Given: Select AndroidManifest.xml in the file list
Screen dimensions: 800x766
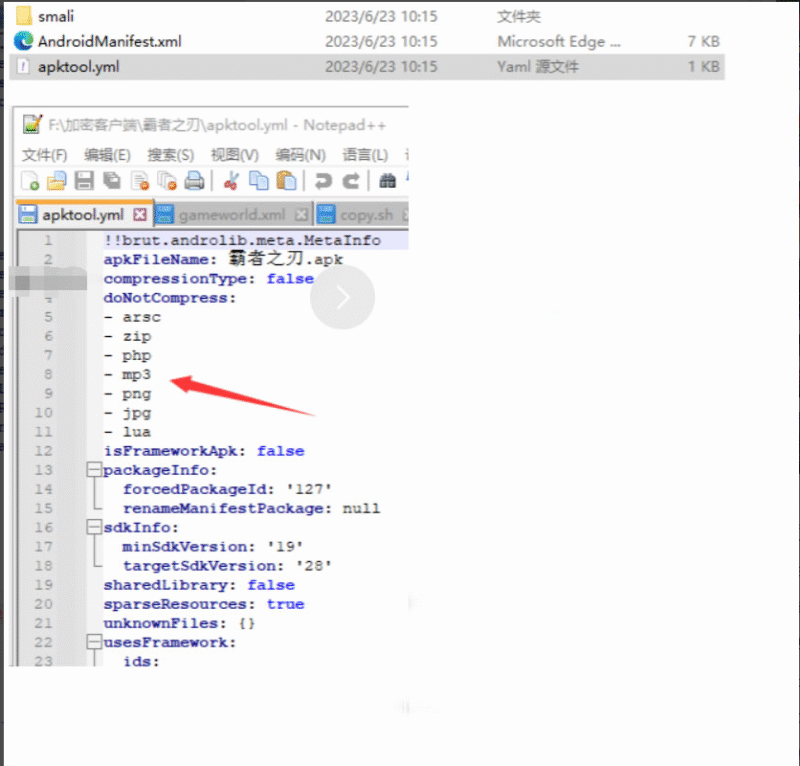Looking at the screenshot, I should pyautogui.click(x=109, y=41).
